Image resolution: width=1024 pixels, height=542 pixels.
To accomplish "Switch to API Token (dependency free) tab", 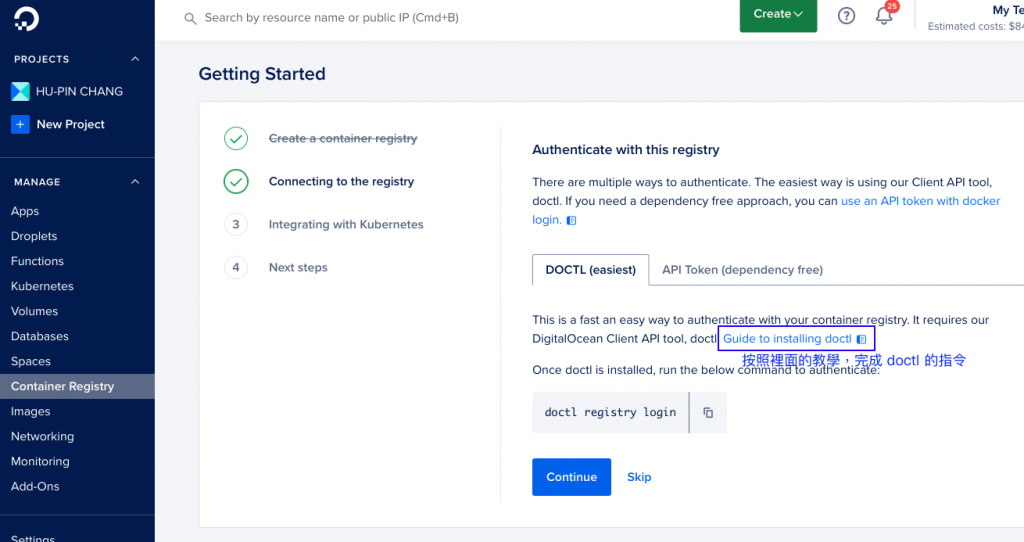I will (743, 270).
